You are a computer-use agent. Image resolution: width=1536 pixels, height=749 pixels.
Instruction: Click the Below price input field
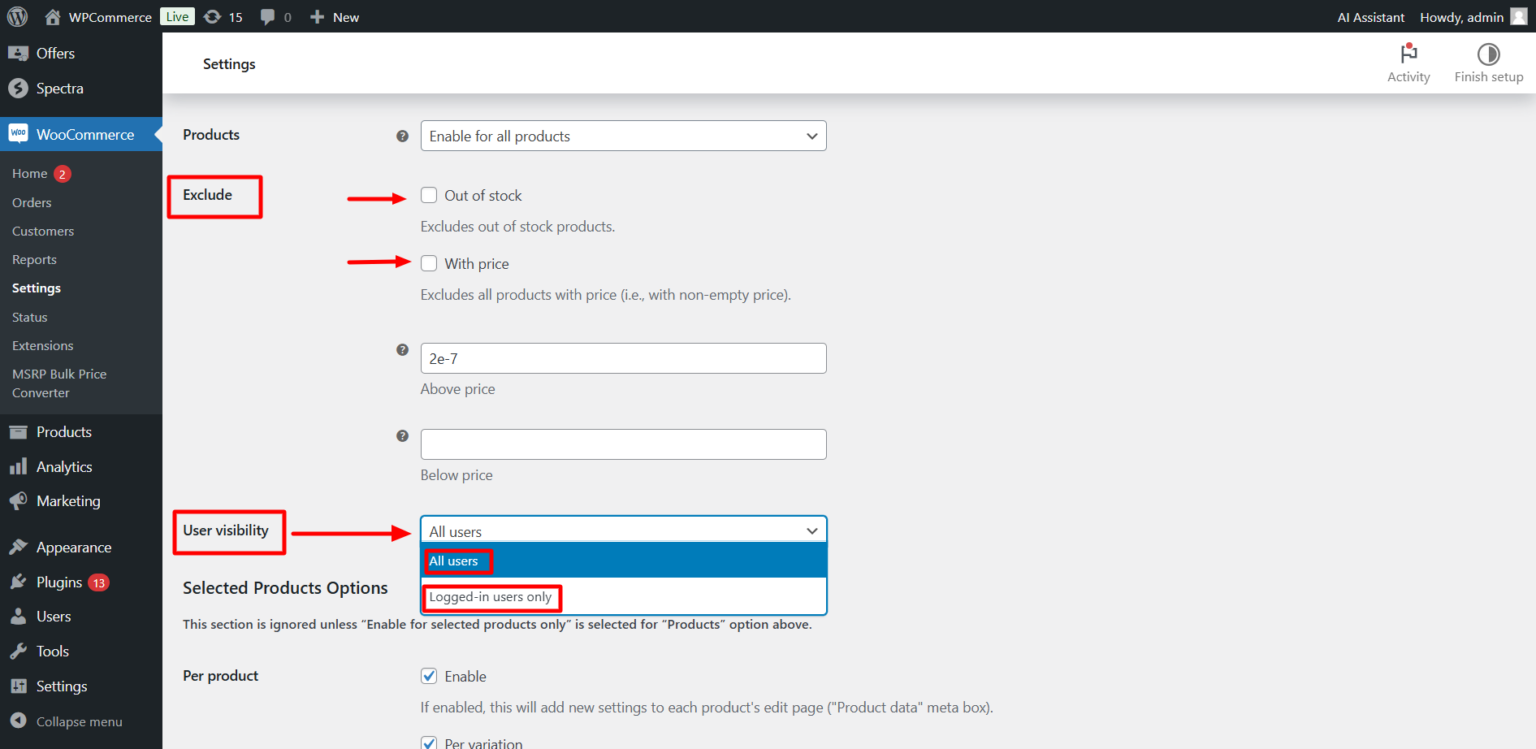623,444
